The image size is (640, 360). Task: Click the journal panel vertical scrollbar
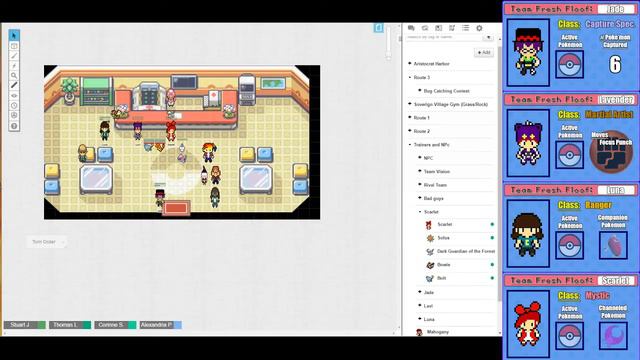pyautogui.click(x=500, y=174)
